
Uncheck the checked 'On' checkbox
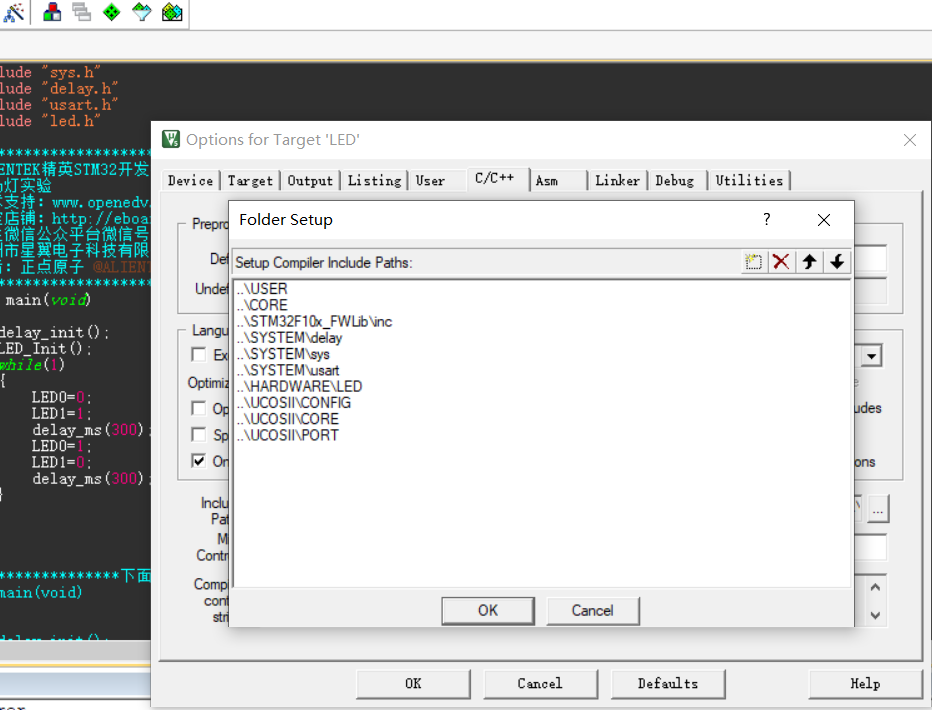(199, 461)
